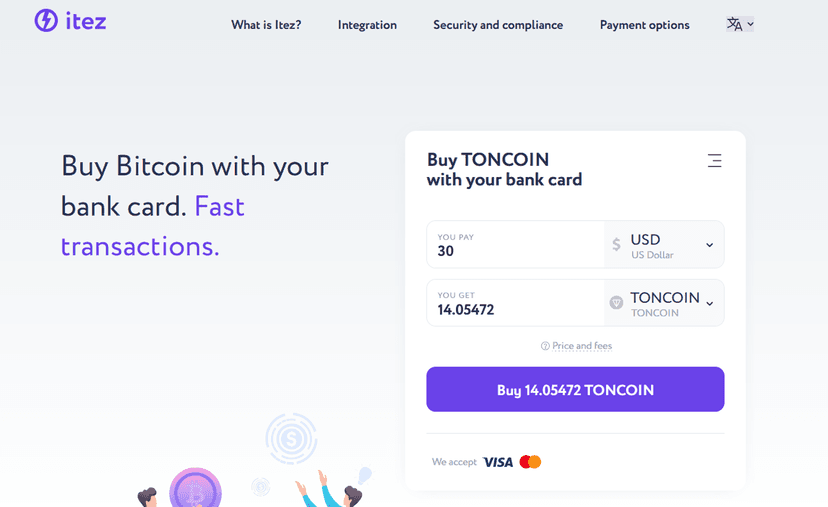Image resolution: width=828 pixels, height=507 pixels.
Task: Open the widget hamburger menu
Action: coord(714,160)
